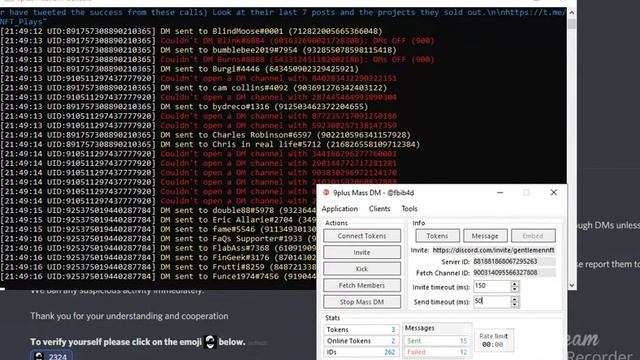This screenshot has height=360, width=640.
Task: Open the Application menu
Action: (x=340, y=209)
